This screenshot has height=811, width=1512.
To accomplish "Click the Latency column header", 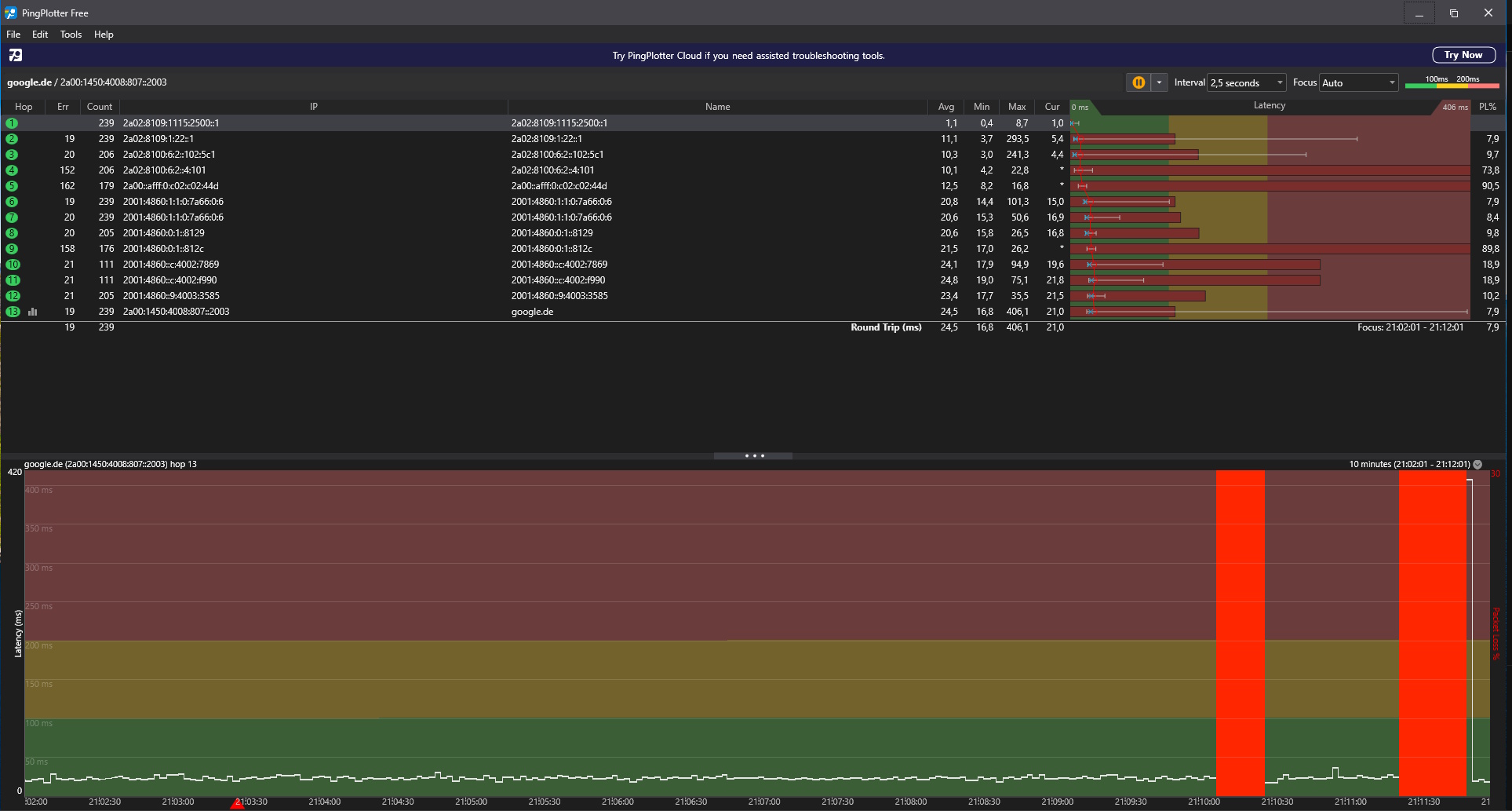I will 1270,105.
